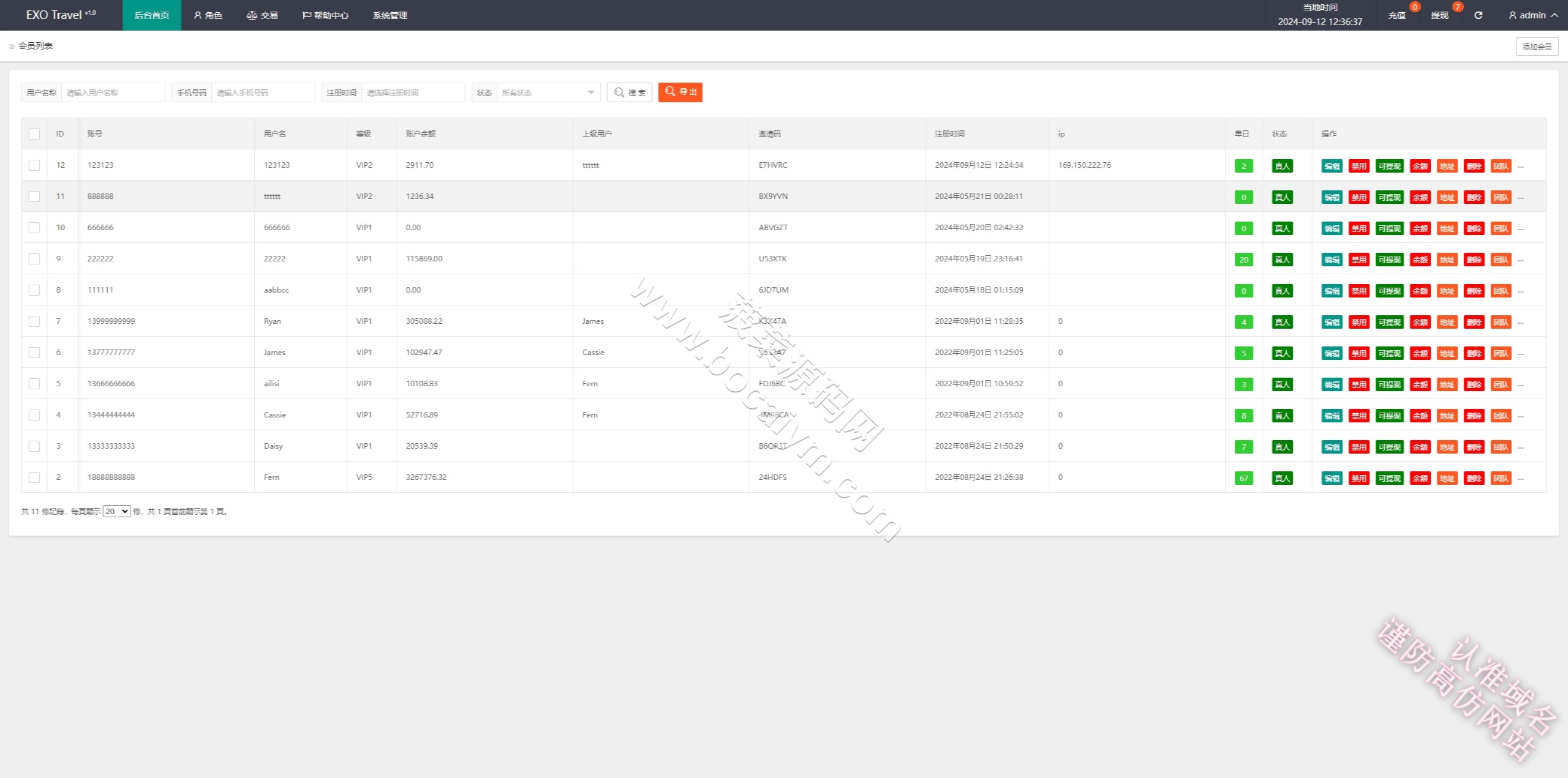Open the records-per-page selector showing 20
1568x778 pixels.
click(116, 511)
